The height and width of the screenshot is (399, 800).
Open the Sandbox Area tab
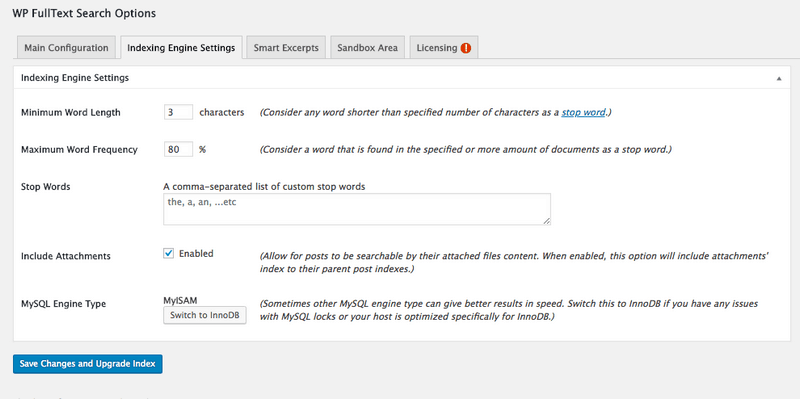[367, 48]
